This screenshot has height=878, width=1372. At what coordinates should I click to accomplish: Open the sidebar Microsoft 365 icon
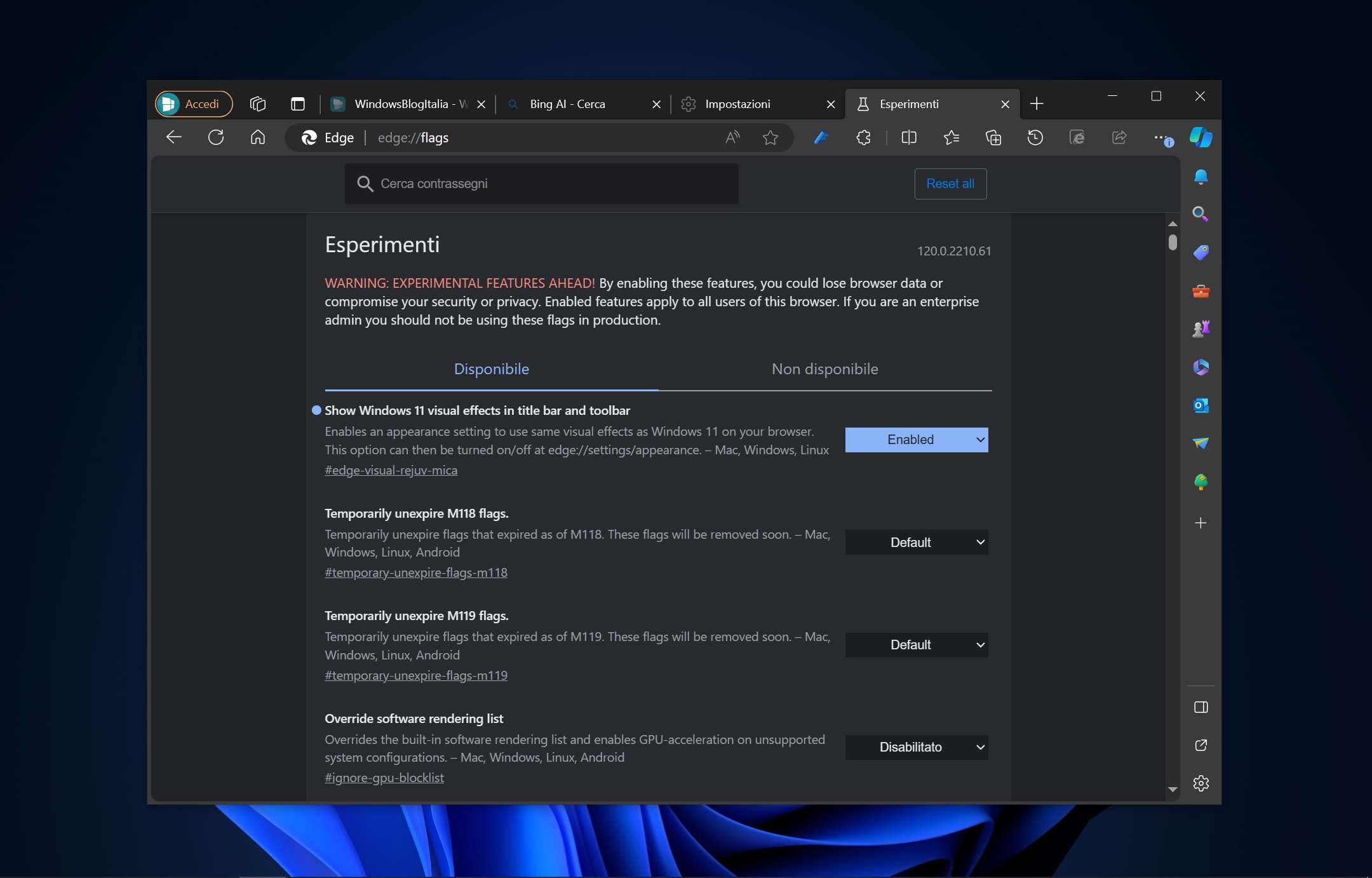point(1200,367)
